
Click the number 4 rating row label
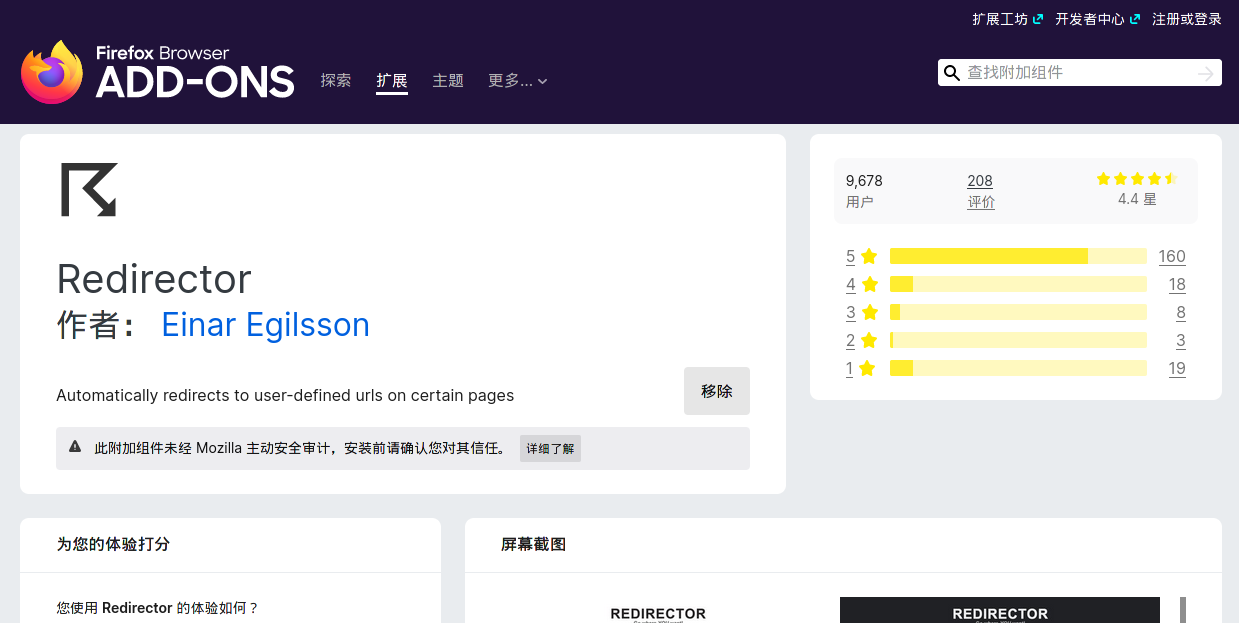851,284
